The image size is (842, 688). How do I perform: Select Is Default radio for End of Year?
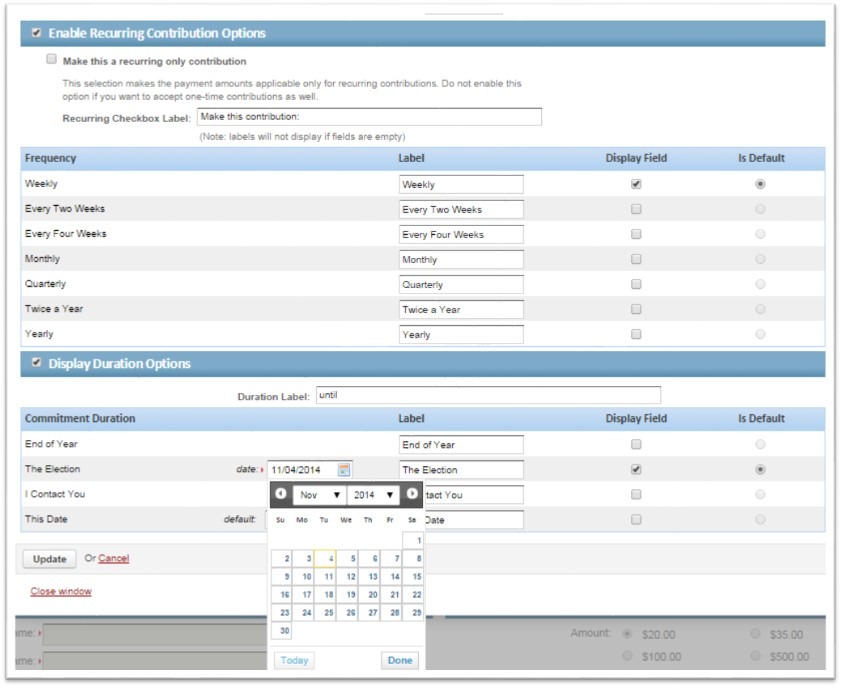click(x=760, y=444)
